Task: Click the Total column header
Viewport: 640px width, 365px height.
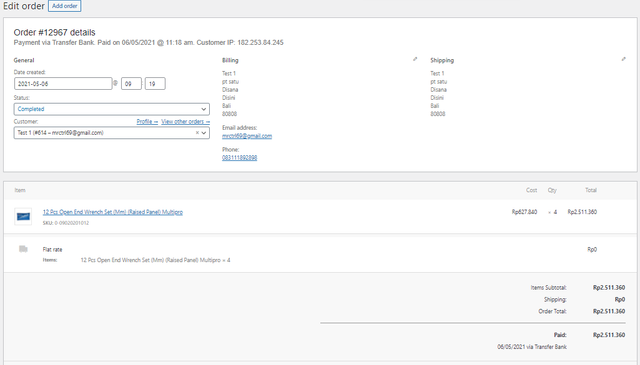Action: point(591,190)
